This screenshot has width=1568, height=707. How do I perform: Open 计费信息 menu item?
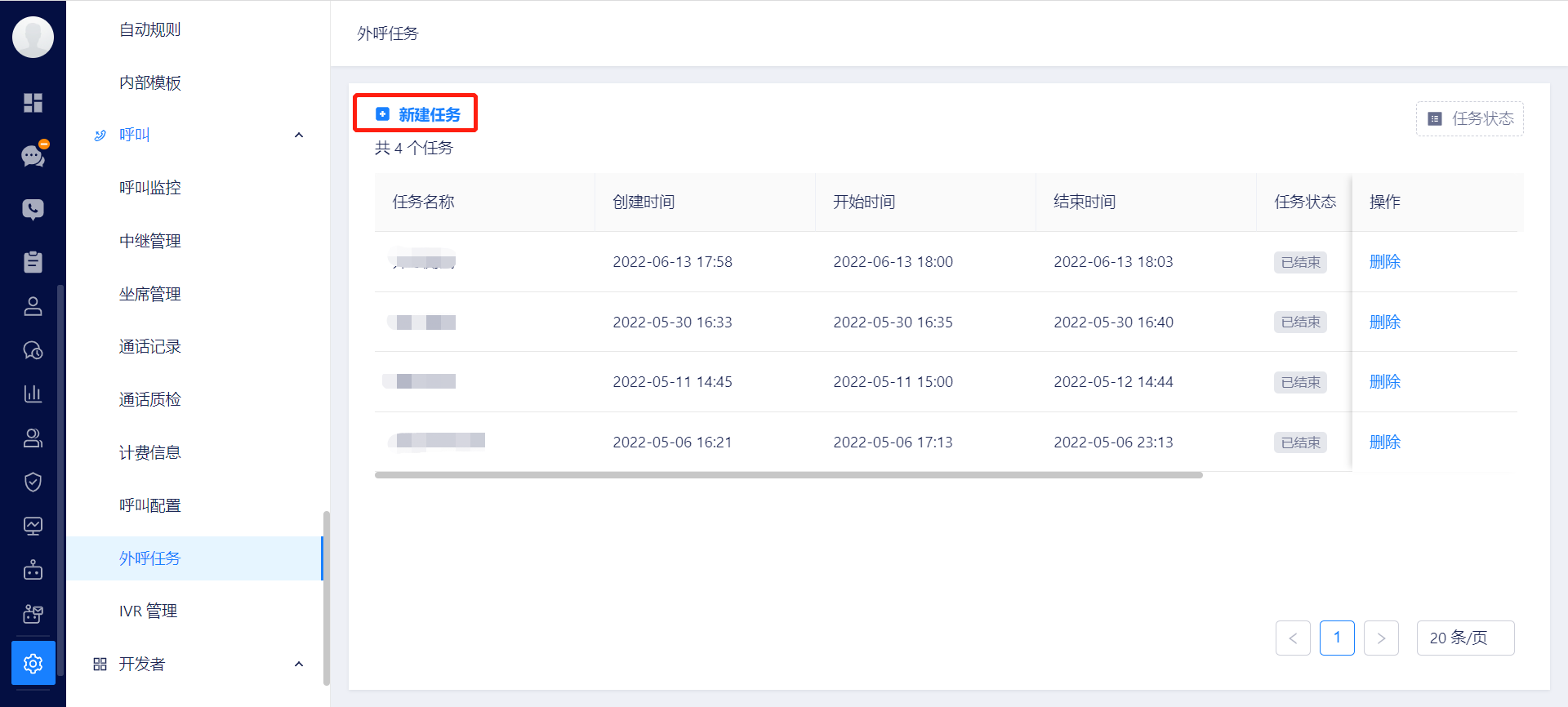[150, 452]
